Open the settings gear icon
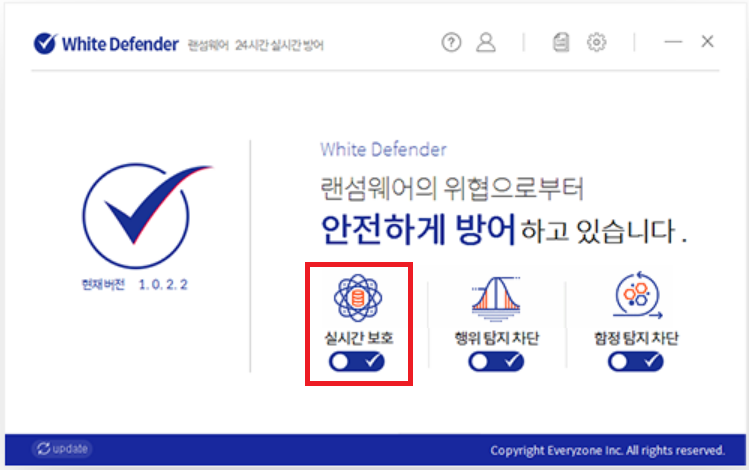Image resolution: width=749 pixels, height=470 pixels. coord(596,42)
